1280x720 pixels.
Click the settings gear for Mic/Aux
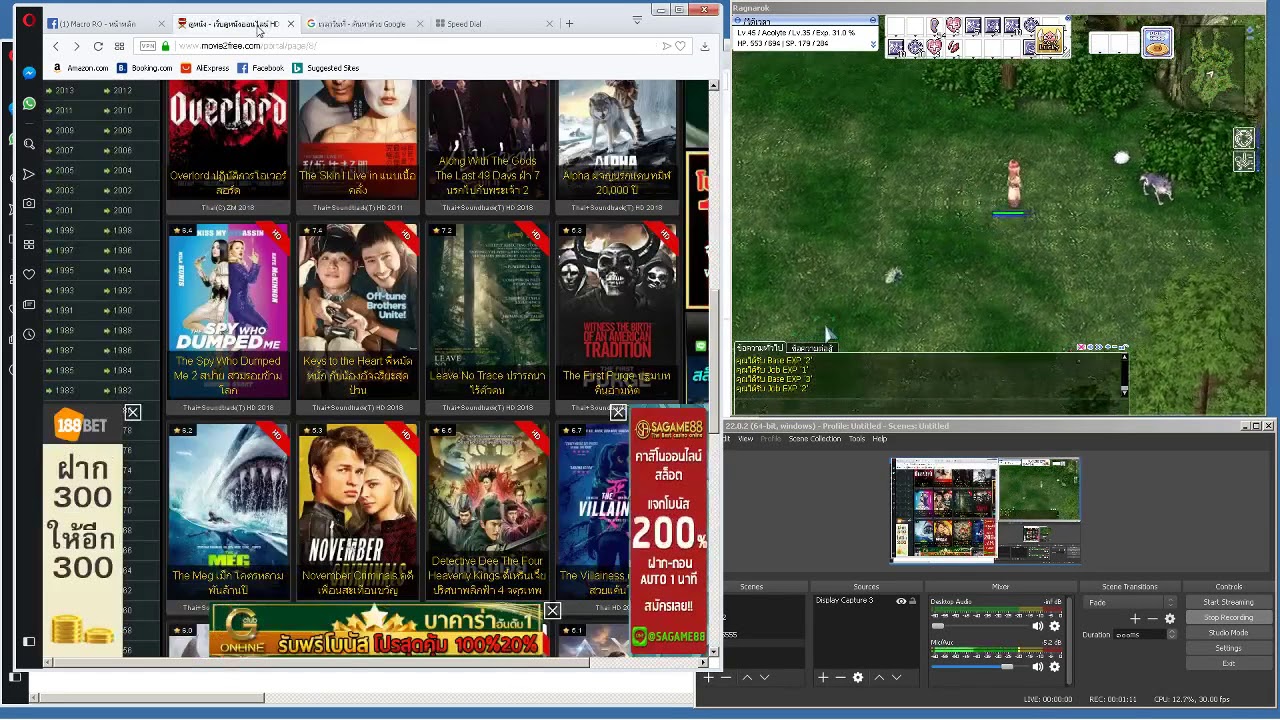tap(1054, 667)
